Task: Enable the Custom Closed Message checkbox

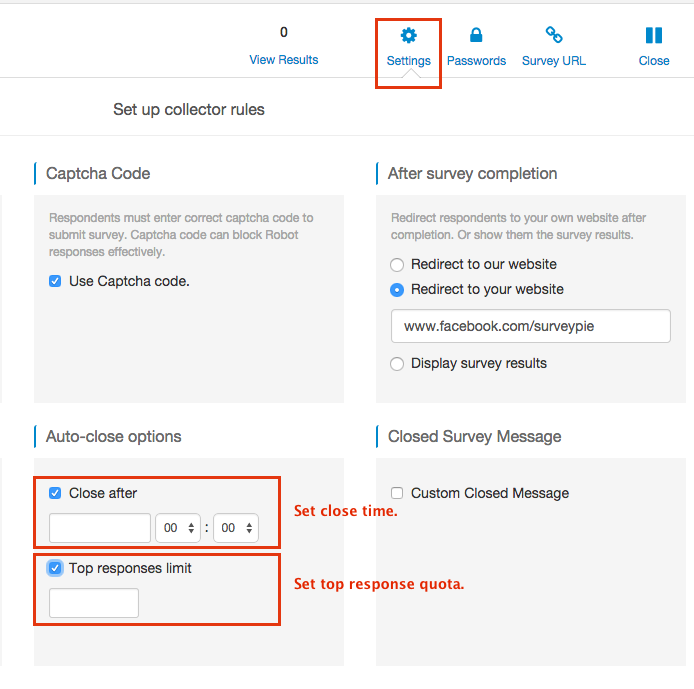Action: (x=397, y=493)
